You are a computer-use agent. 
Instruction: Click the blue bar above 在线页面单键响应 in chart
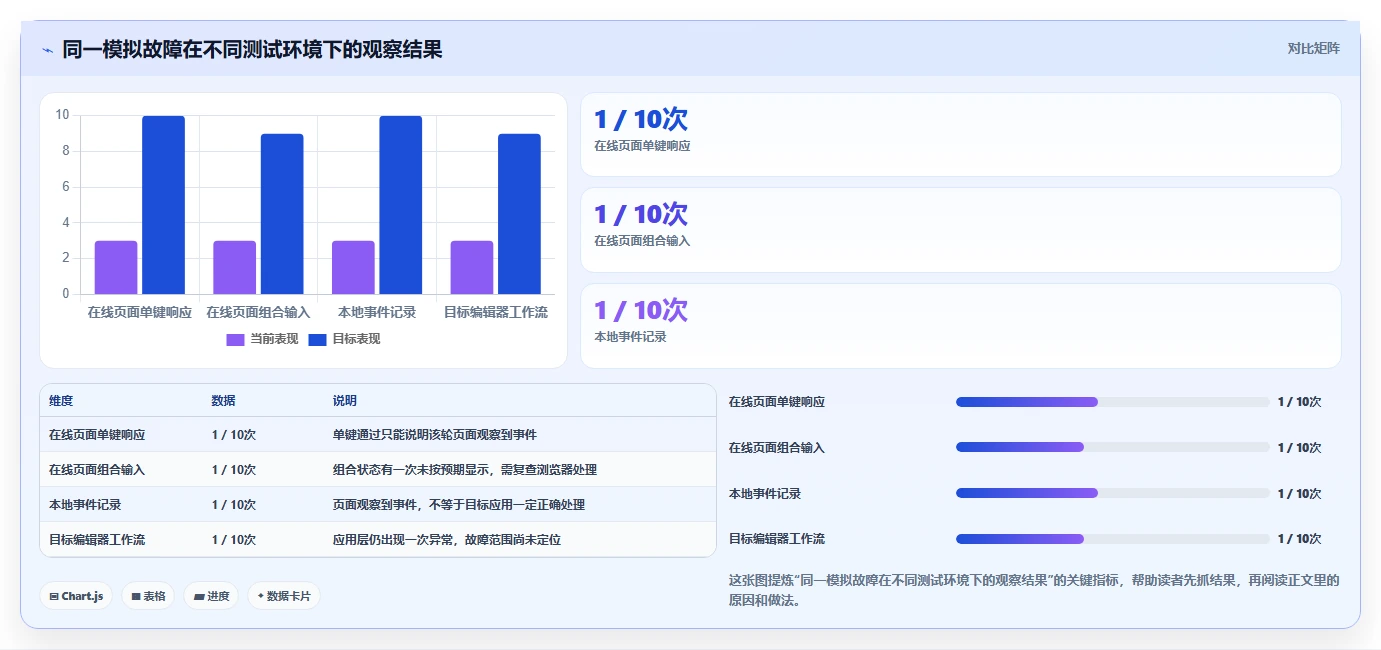point(163,205)
